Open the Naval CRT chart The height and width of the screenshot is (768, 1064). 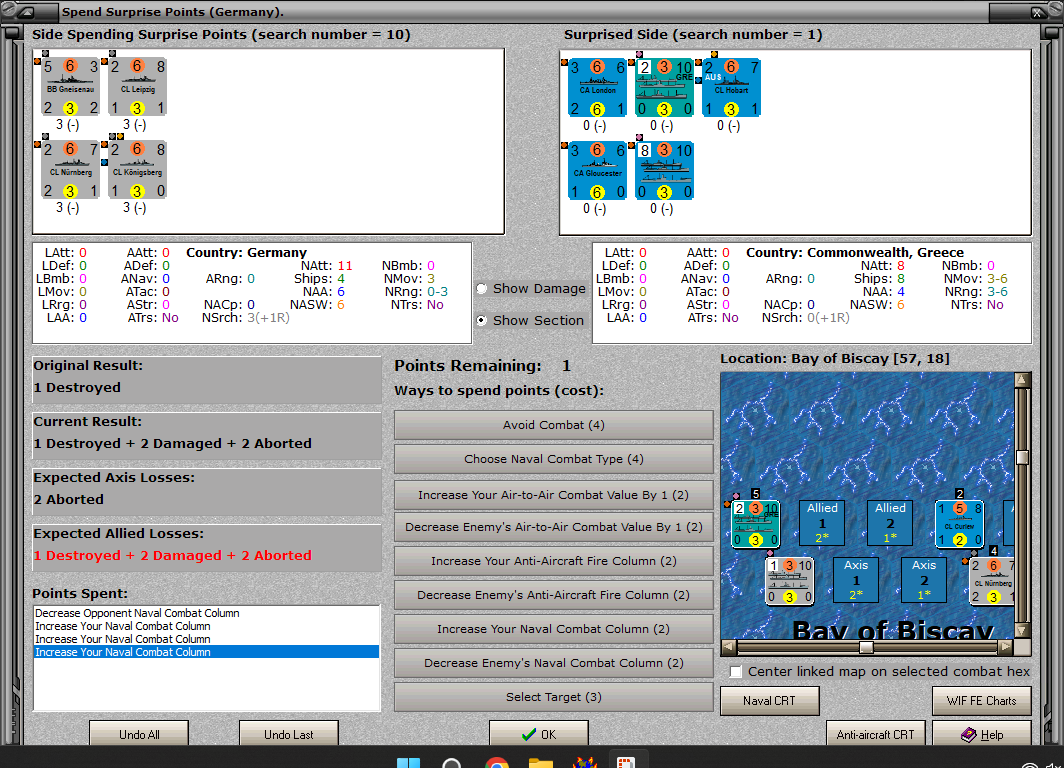click(x=770, y=701)
